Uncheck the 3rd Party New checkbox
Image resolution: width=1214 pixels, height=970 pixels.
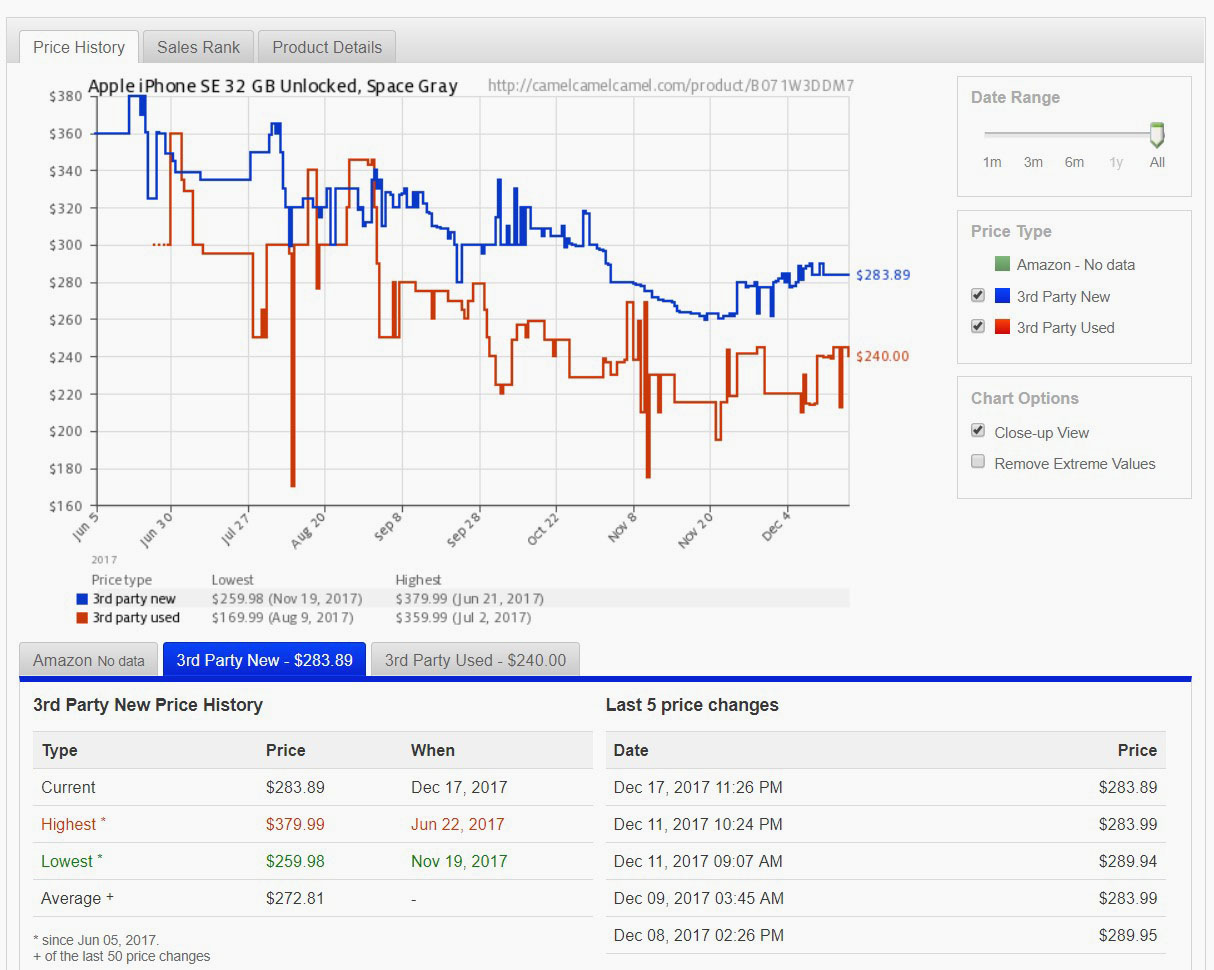pos(978,296)
